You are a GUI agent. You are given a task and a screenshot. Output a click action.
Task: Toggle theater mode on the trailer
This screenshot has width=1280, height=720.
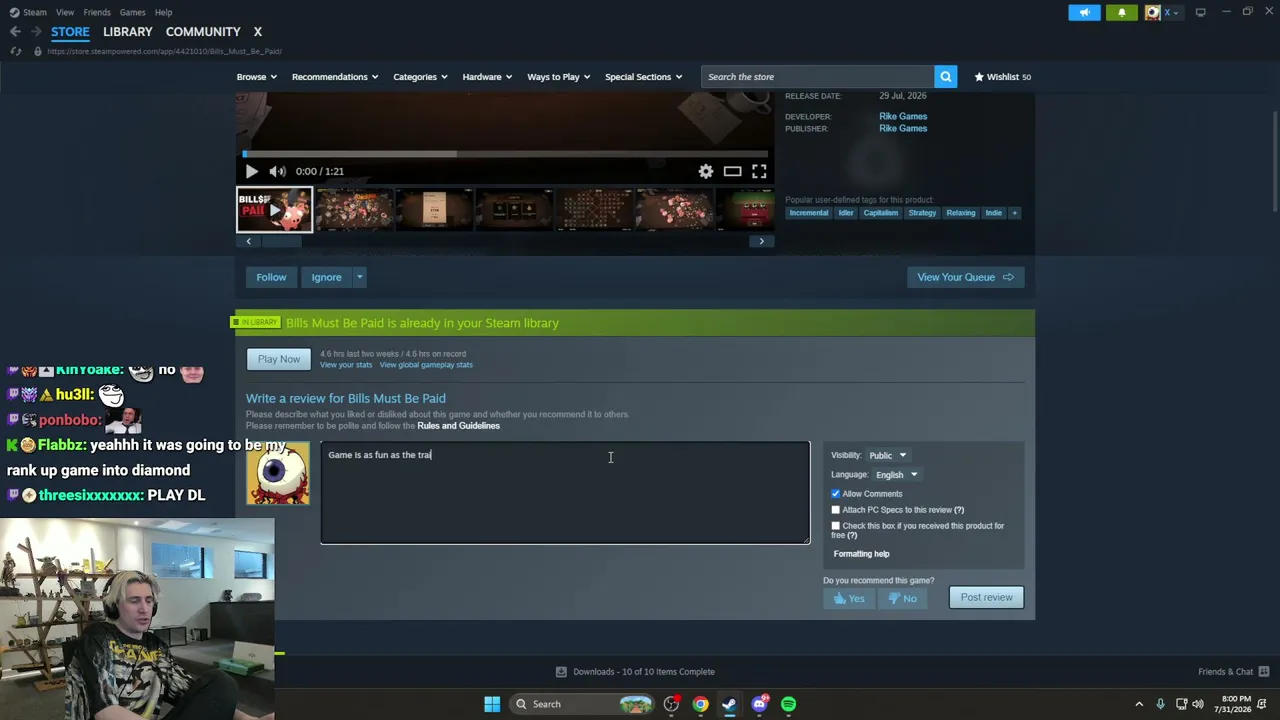(x=732, y=171)
